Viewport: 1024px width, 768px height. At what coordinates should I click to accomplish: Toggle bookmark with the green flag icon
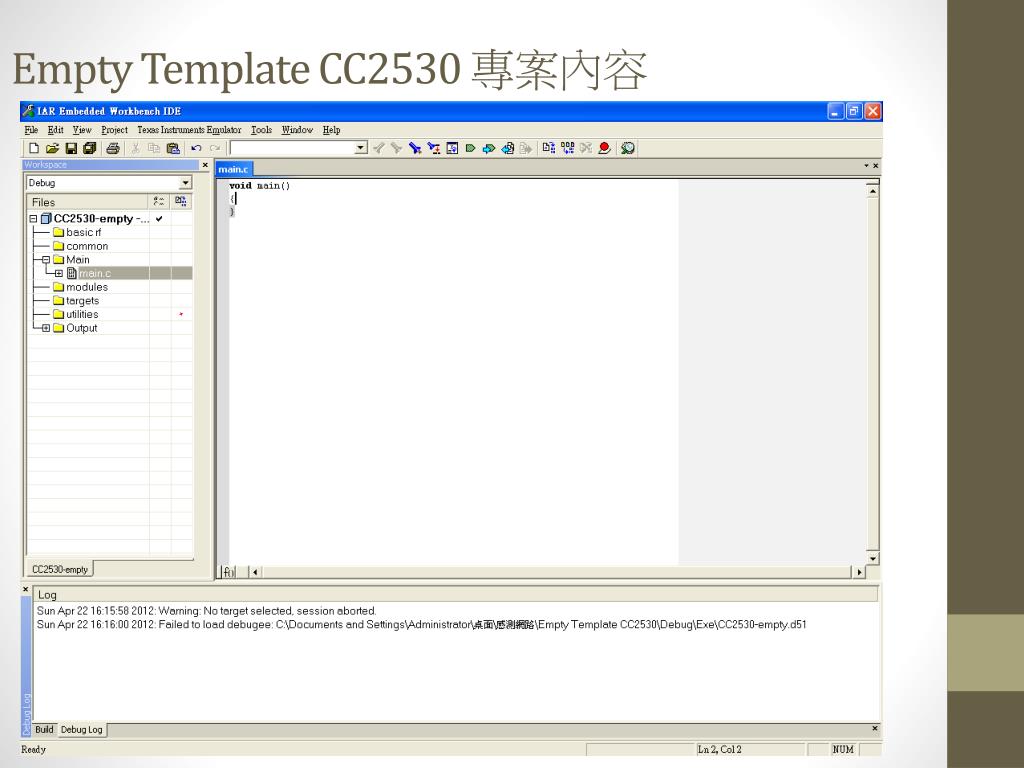470,148
